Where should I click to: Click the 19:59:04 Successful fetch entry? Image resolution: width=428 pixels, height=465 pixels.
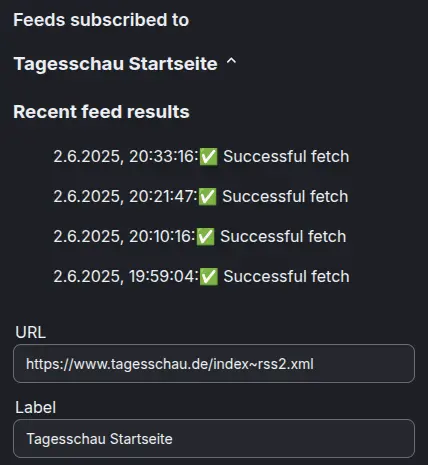pyautogui.click(x=201, y=276)
